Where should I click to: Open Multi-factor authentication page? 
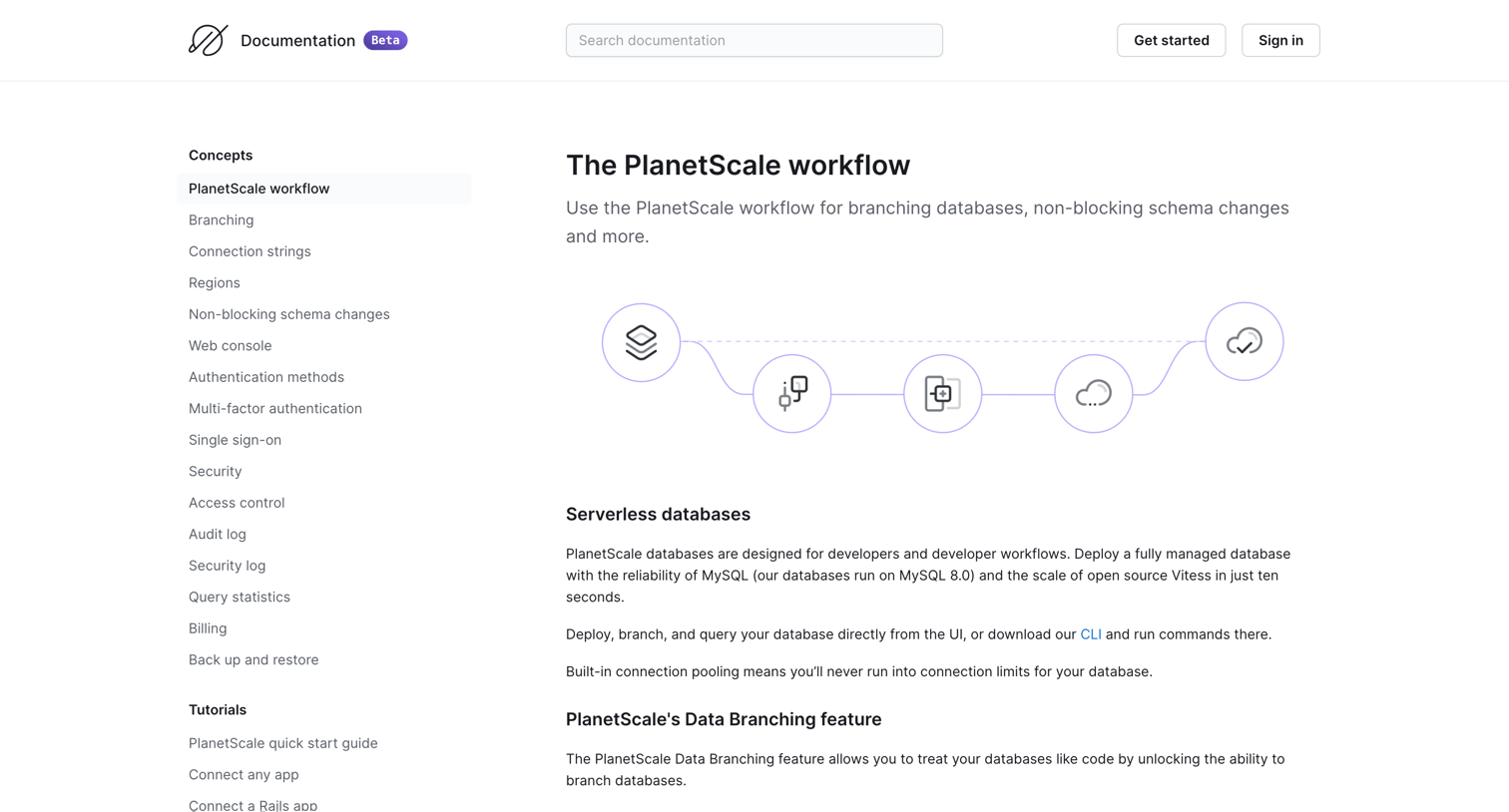tap(275, 408)
